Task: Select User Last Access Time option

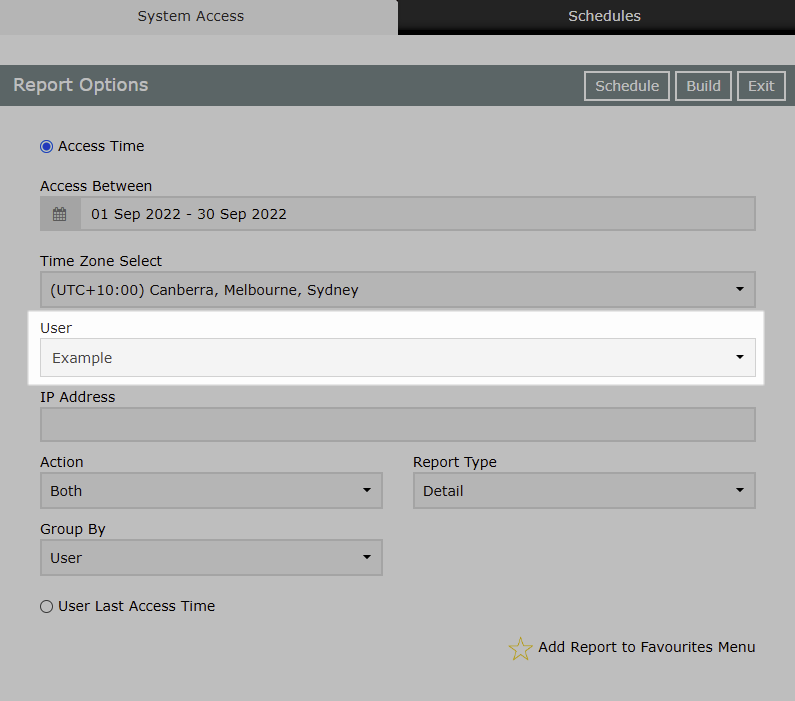Action: pos(47,606)
